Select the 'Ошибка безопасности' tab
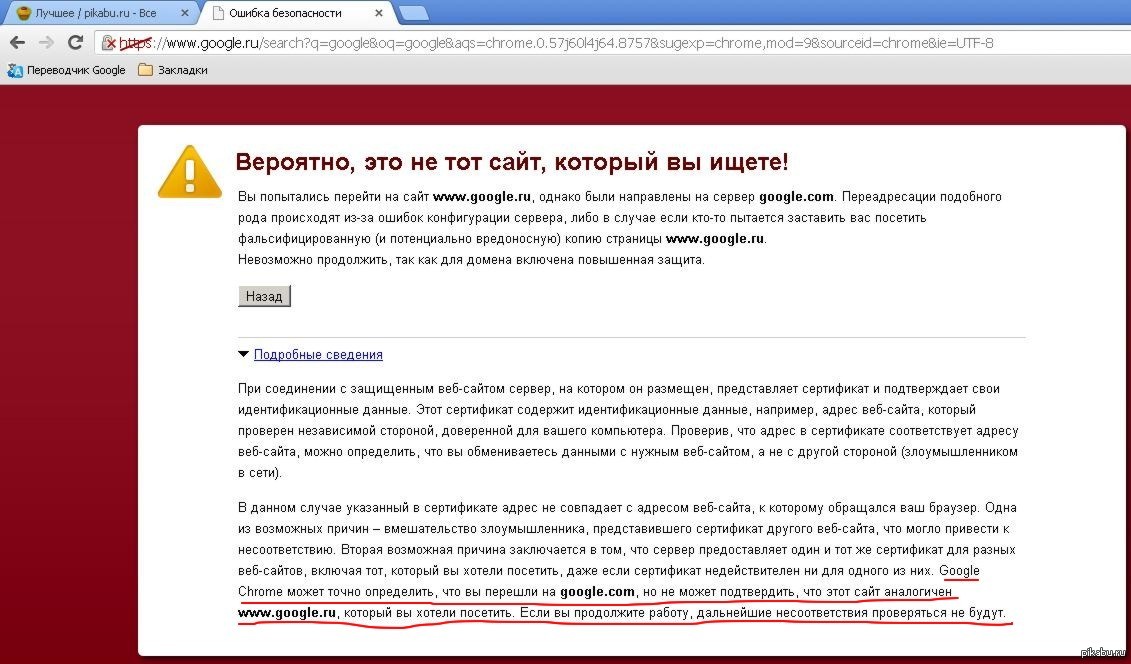Screen dimensions: 1131x664 click(x=290, y=13)
